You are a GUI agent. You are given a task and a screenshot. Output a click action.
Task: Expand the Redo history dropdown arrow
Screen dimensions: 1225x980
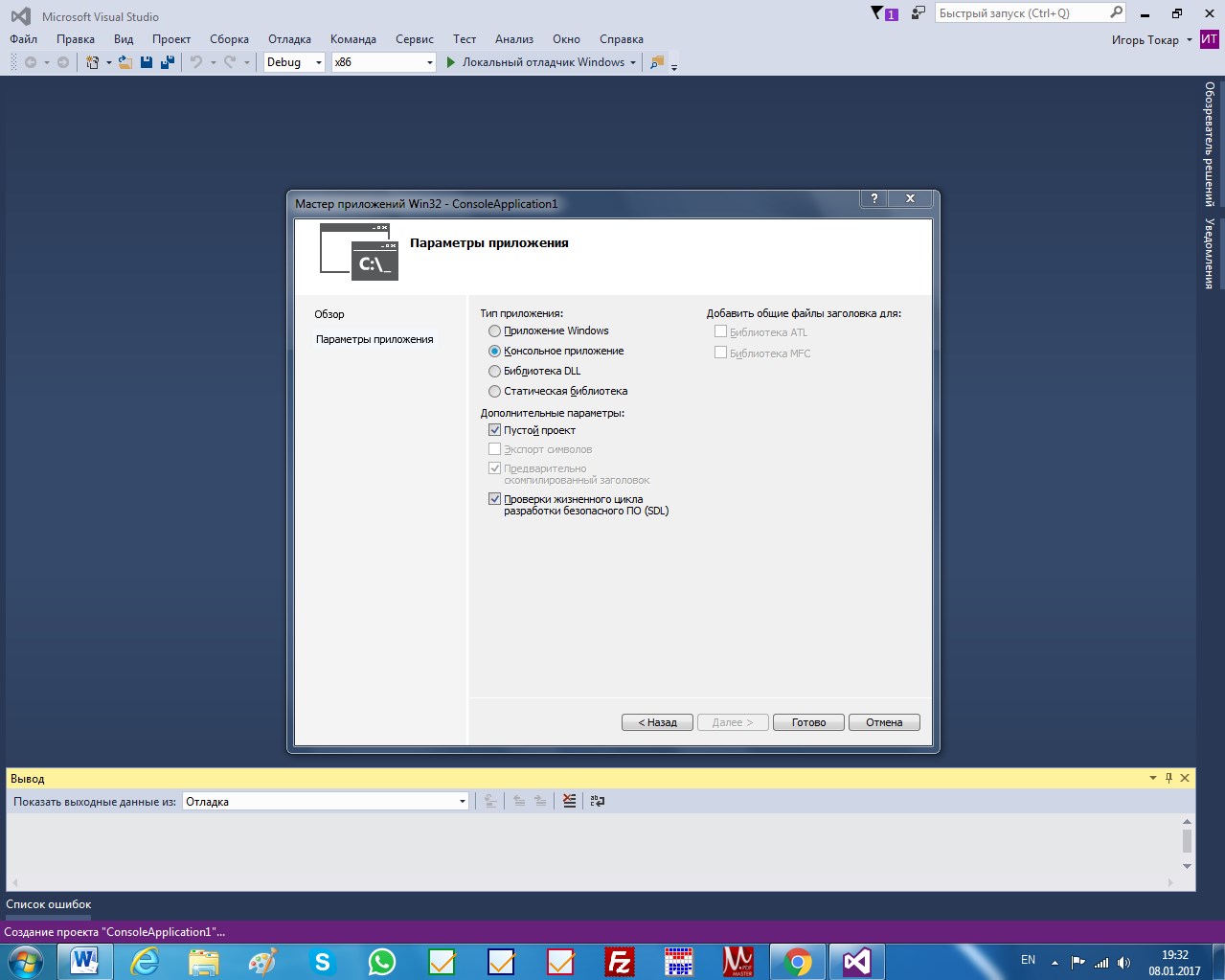click(x=246, y=62)
